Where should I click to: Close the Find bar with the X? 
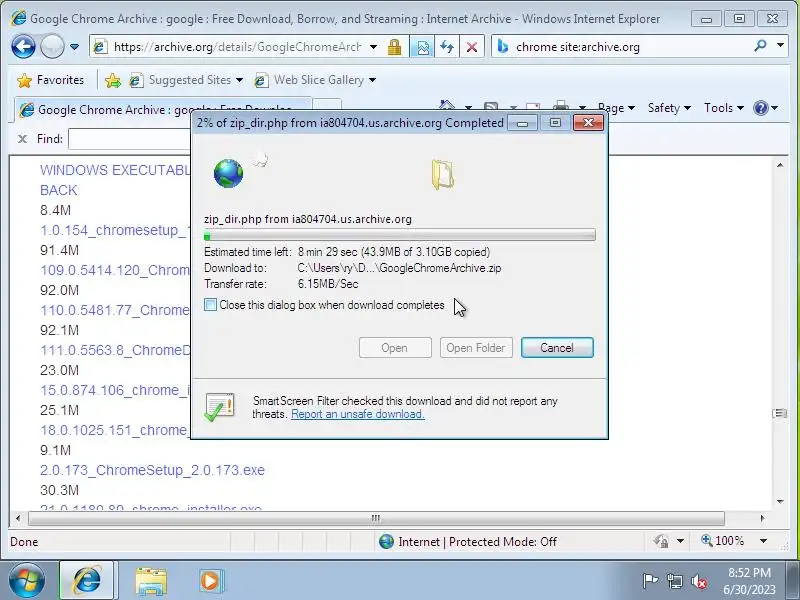click(x=22, y=139)
